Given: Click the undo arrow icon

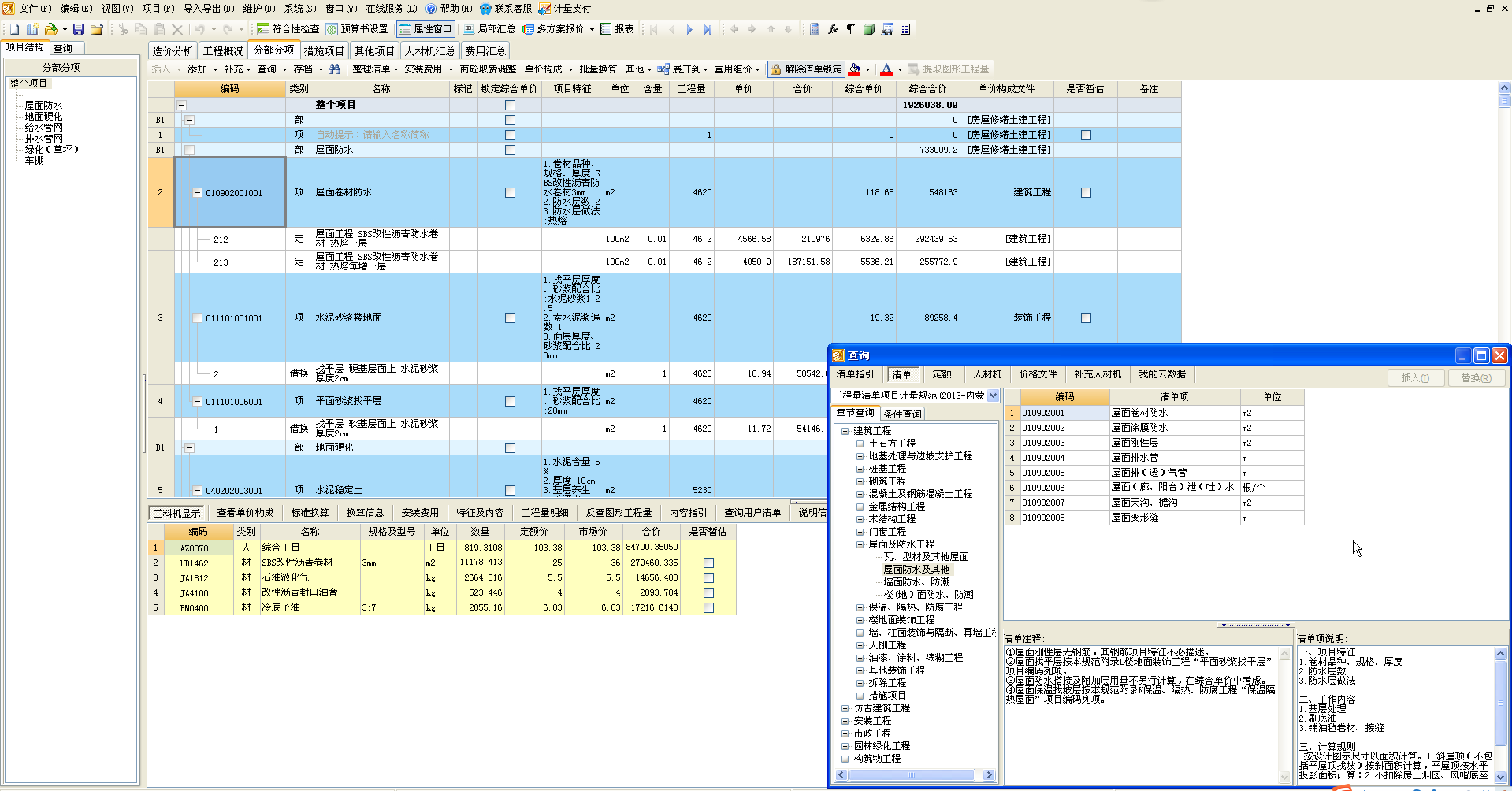Looking at the screenshot, I should [200, 29].
